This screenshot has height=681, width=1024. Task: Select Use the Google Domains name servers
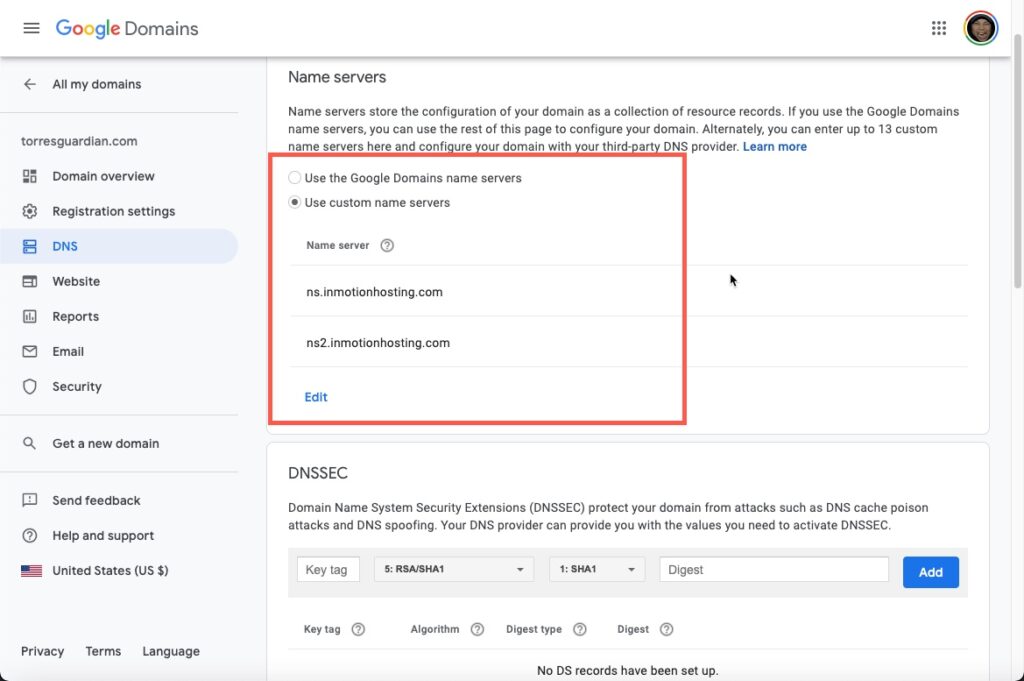pos(295,178)
